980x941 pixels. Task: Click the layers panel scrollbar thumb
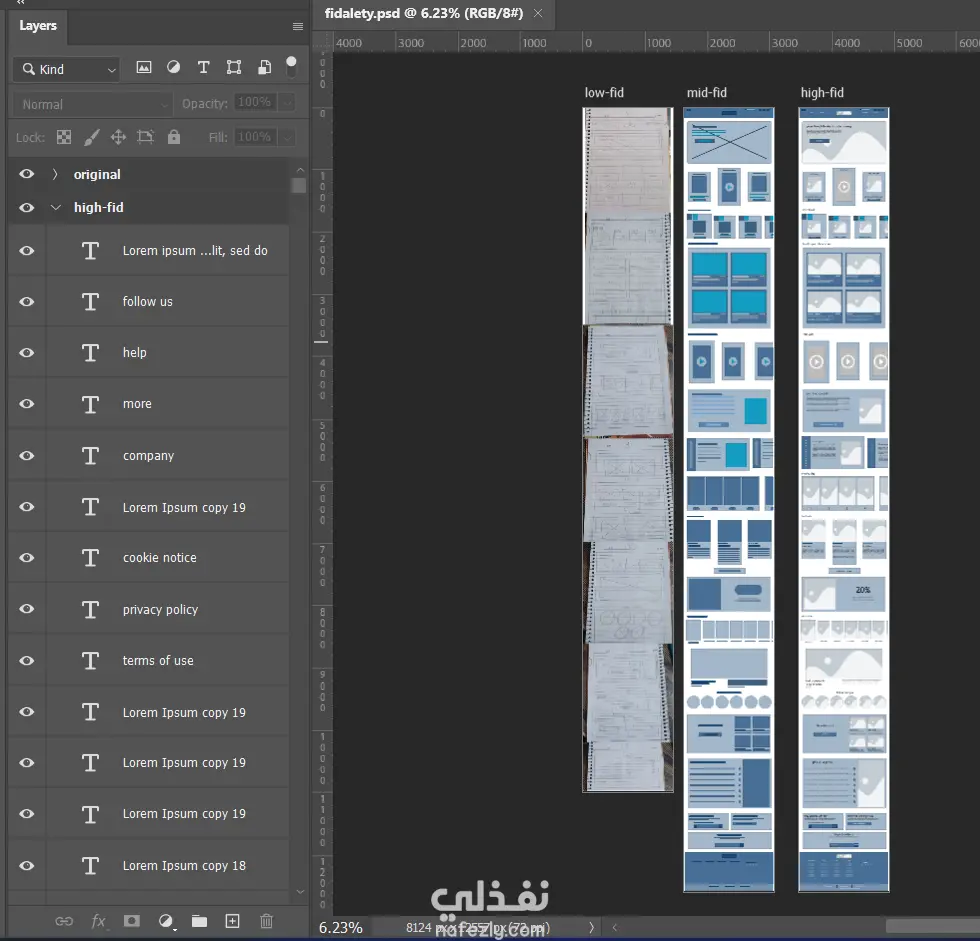299,186
